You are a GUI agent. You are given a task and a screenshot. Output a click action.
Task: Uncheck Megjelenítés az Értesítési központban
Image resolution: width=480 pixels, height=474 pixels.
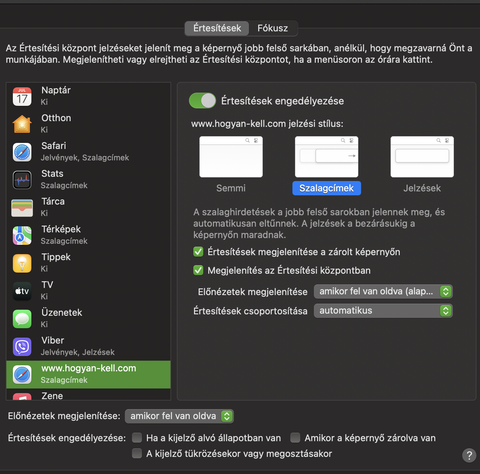(x=198, y=270)
